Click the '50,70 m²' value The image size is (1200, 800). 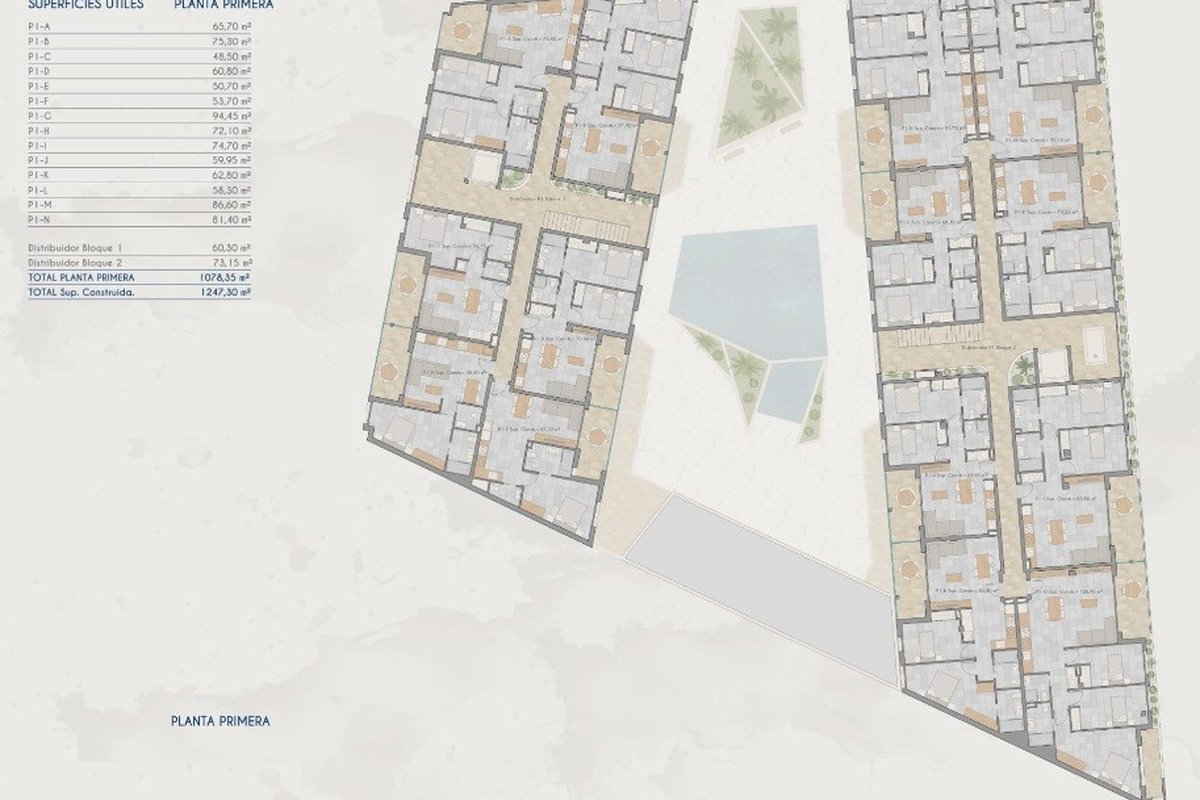click(232, 89)
